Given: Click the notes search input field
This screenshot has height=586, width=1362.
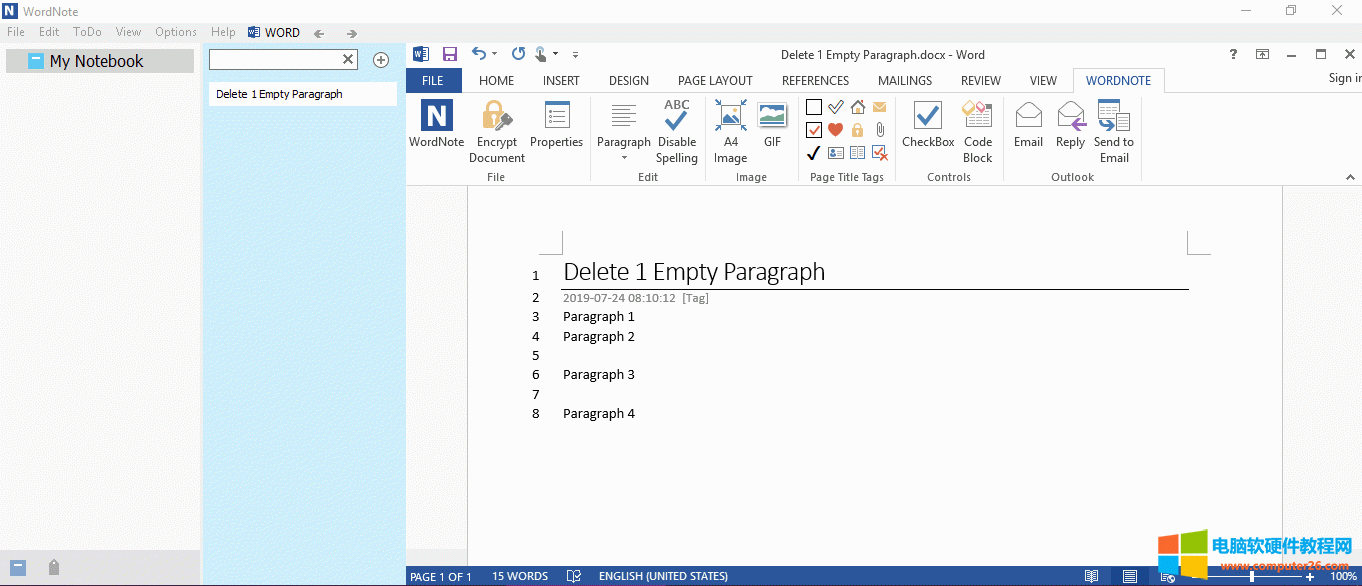Looking at the screenshot, I should pos(275,60).
